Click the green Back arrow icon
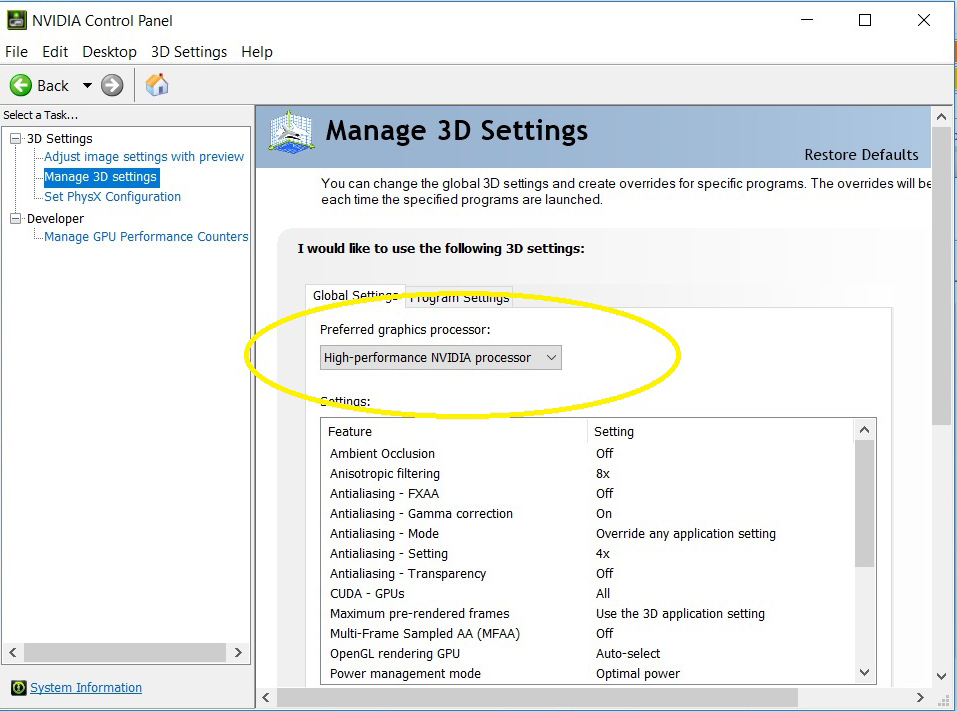The width and height of the screenshot is (957, 711). 21,85
